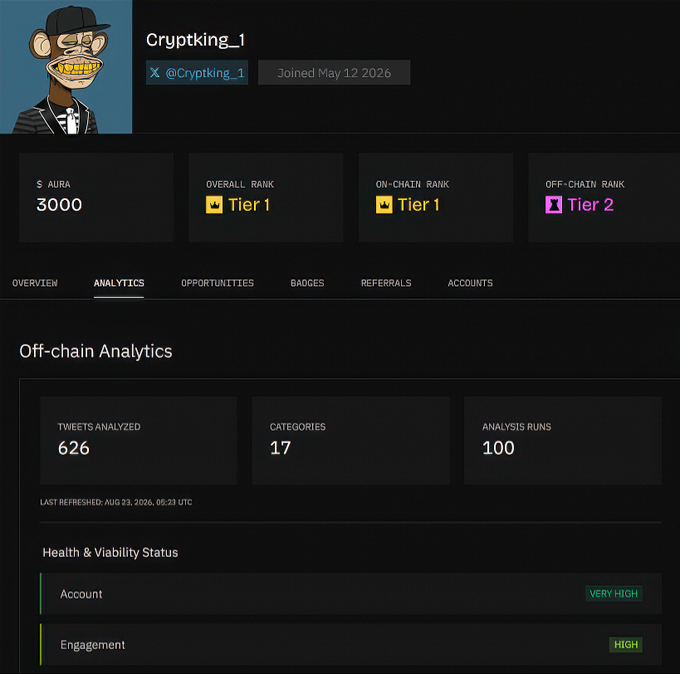Click the ape profile avatar image

[x=66, y=67]
